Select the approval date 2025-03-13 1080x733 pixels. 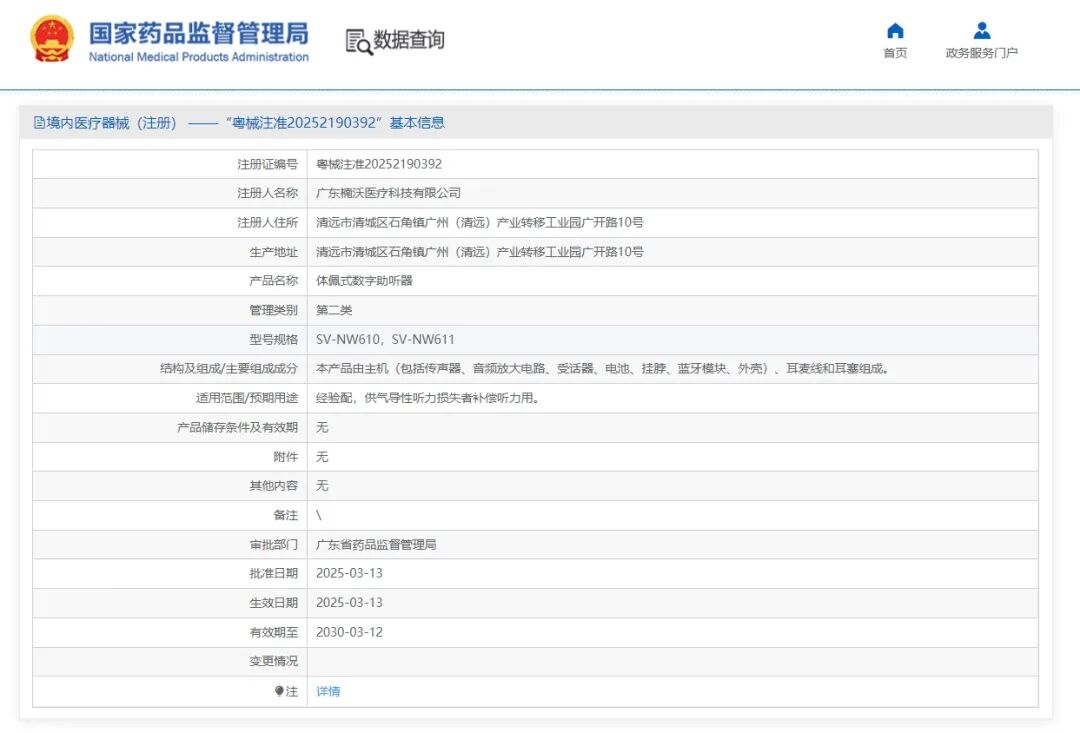point(352,573)
